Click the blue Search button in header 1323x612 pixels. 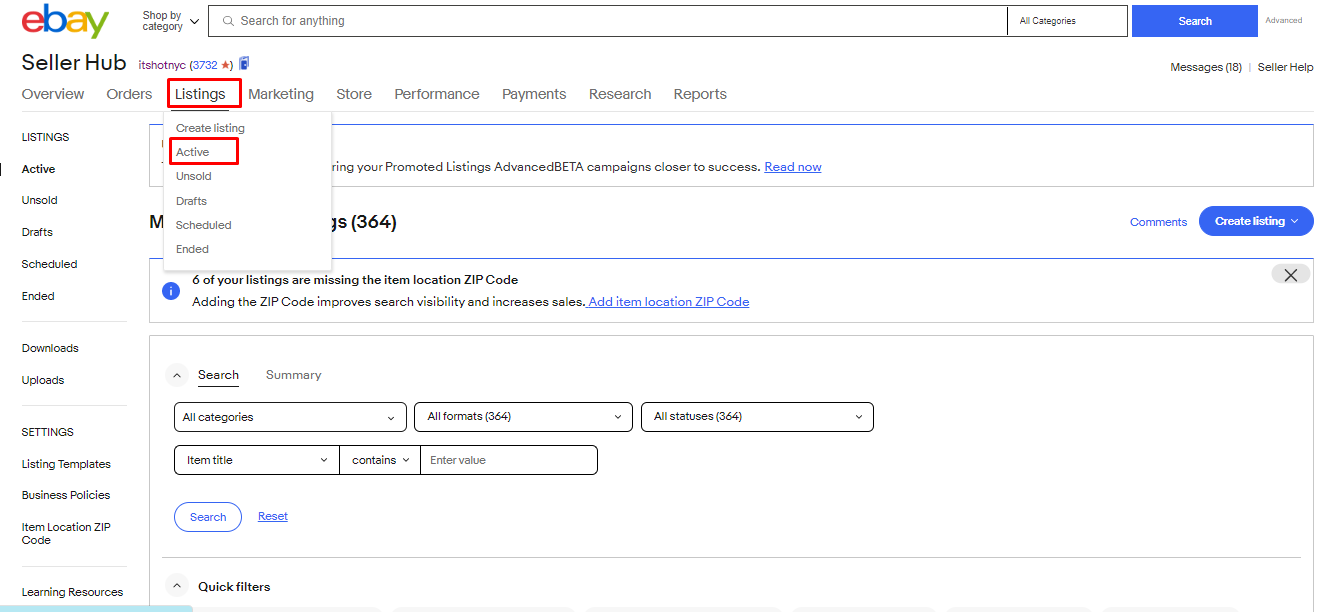pos(1195,21)
